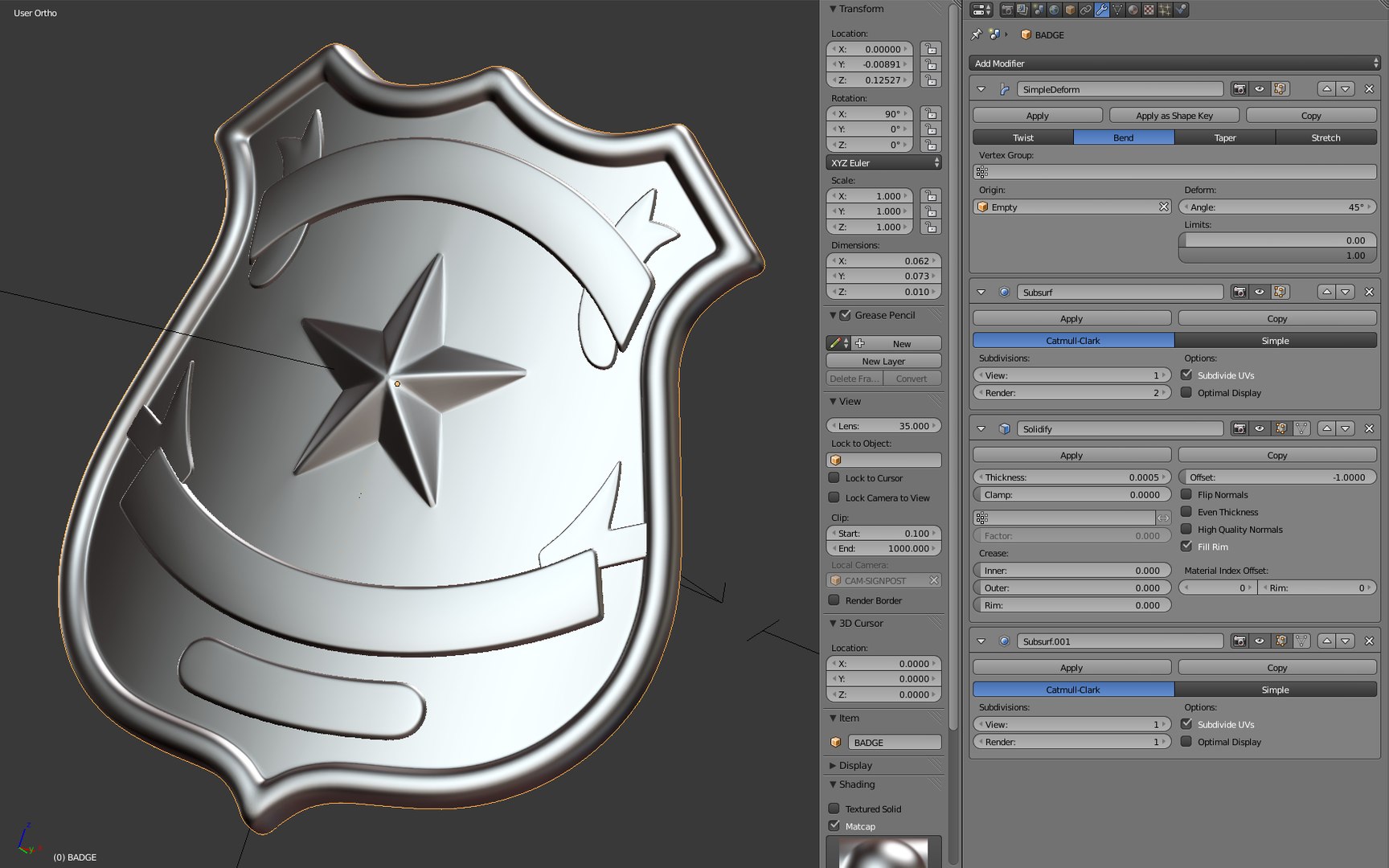
Task: Collapse the Solidify modifier panel
Action: pyautogui.click(x=981, y=428)
